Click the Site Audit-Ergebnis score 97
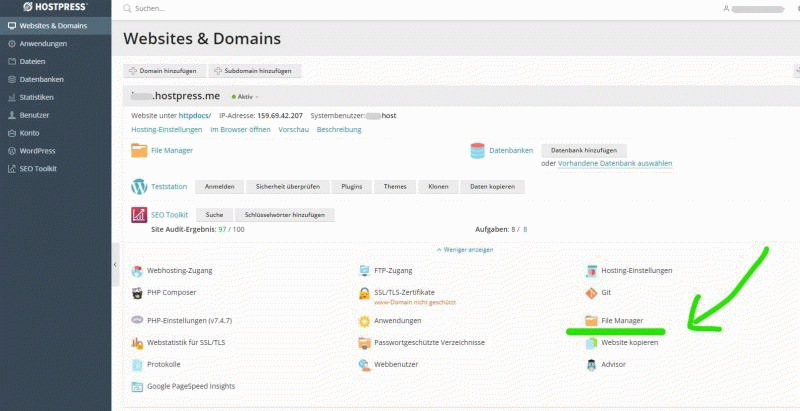 [222, 229]
